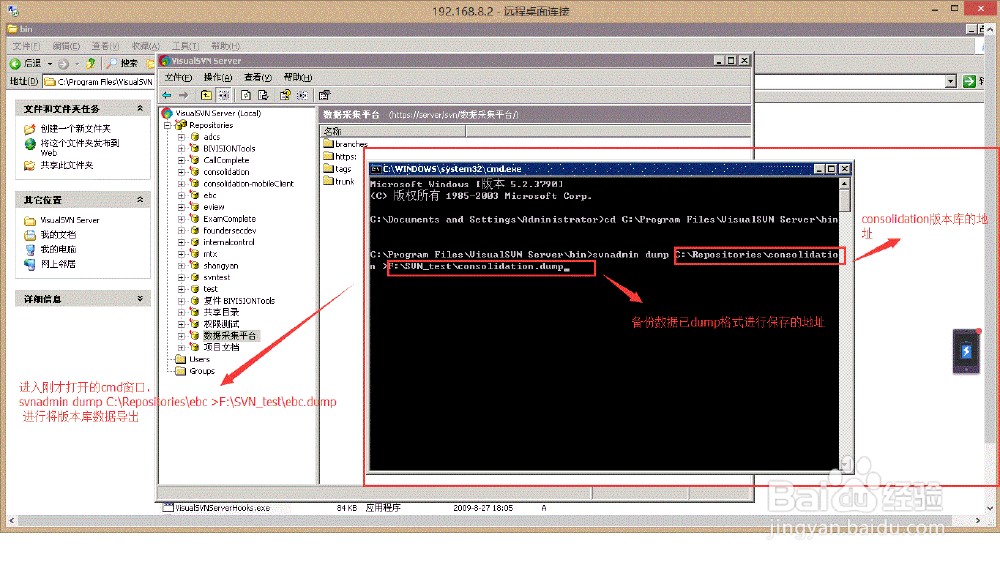
Task: Click the green Go arrow beside the address bar
Action: (969, 81)
